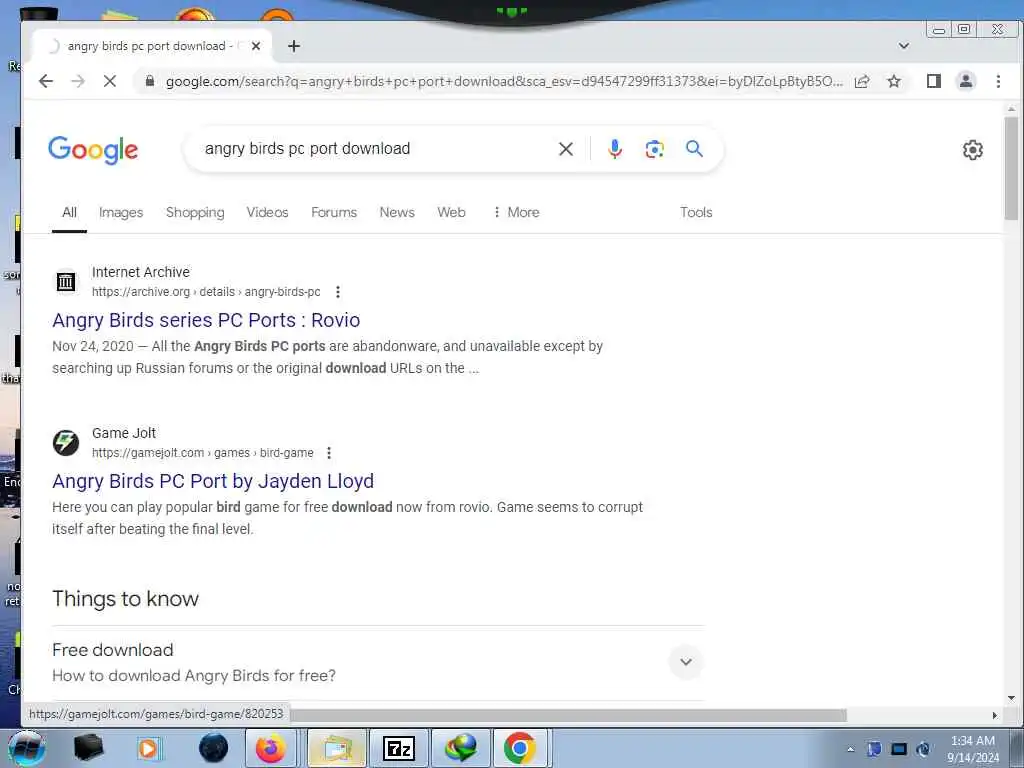Image resolution: width=1024 pixels, height=768 pixels.
Task: Share this page from the address bar
Action: [x=862, y=81]
